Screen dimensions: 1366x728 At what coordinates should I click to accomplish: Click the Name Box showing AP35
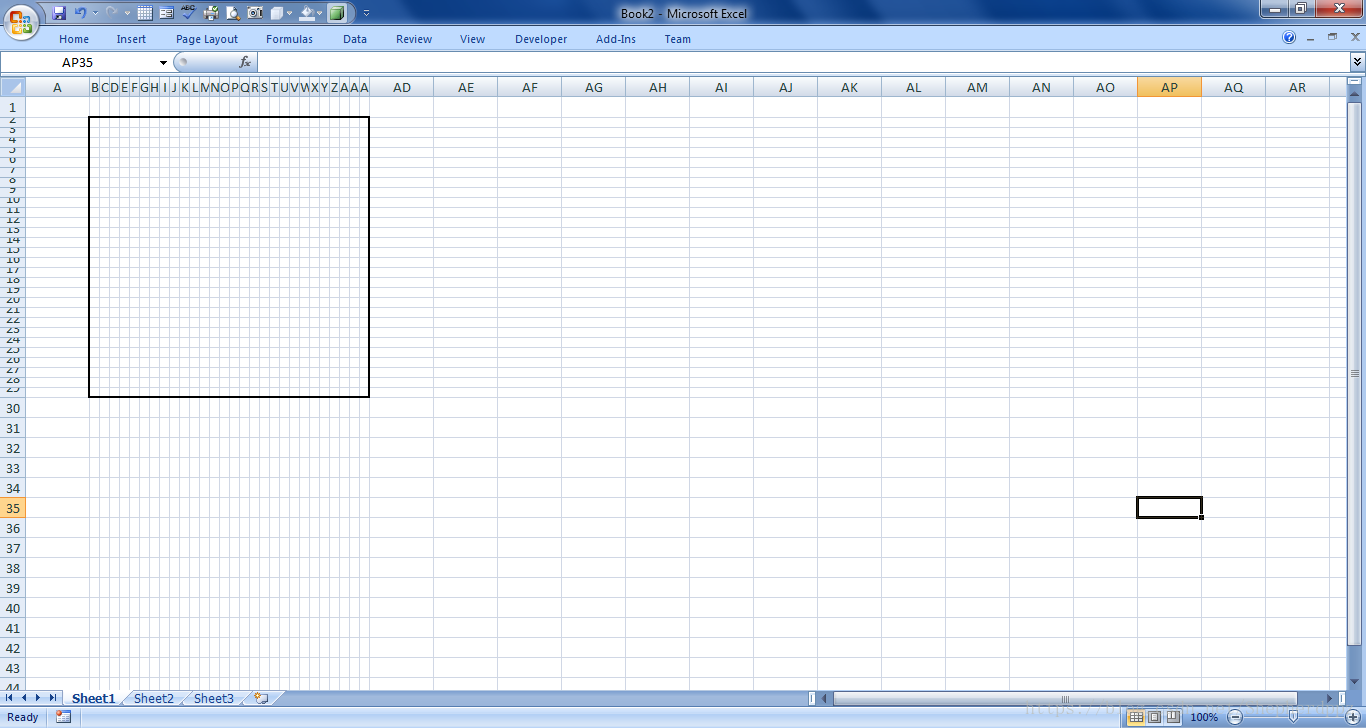tap(78, 62)
